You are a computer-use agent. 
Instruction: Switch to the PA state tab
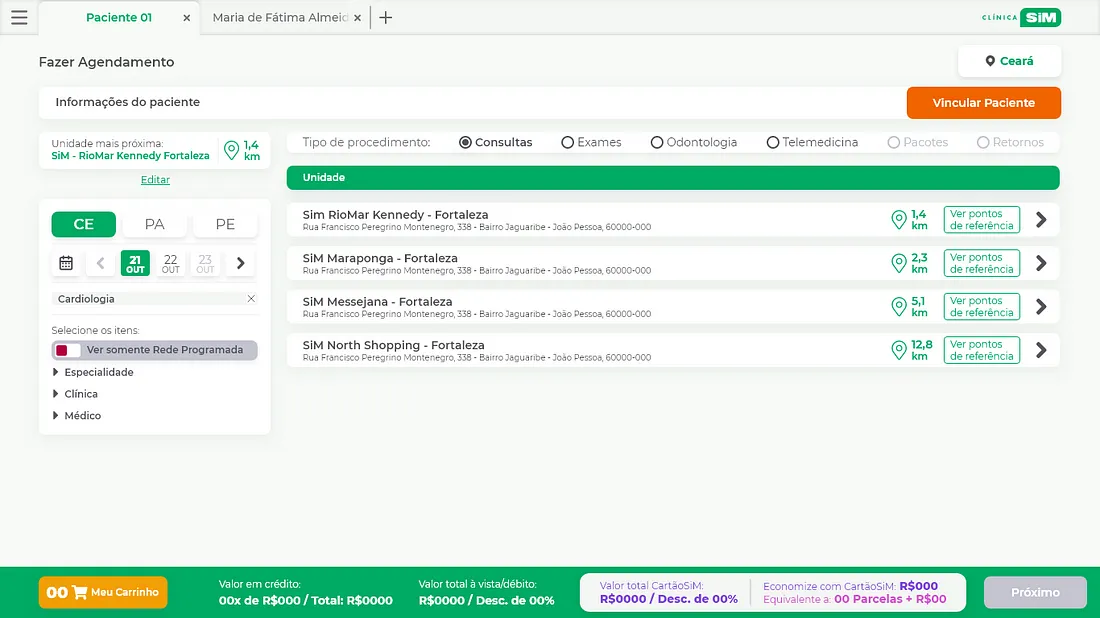[154, 224]
